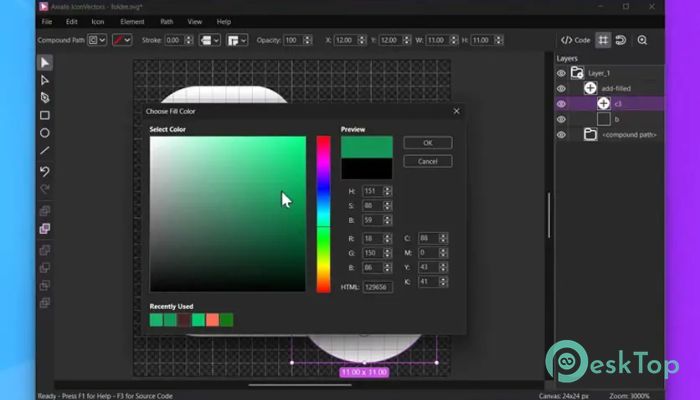The width and height of the screenshot is (700, 400).
Task: Choose the Rectangle shape tool
Action: point(45,116)
